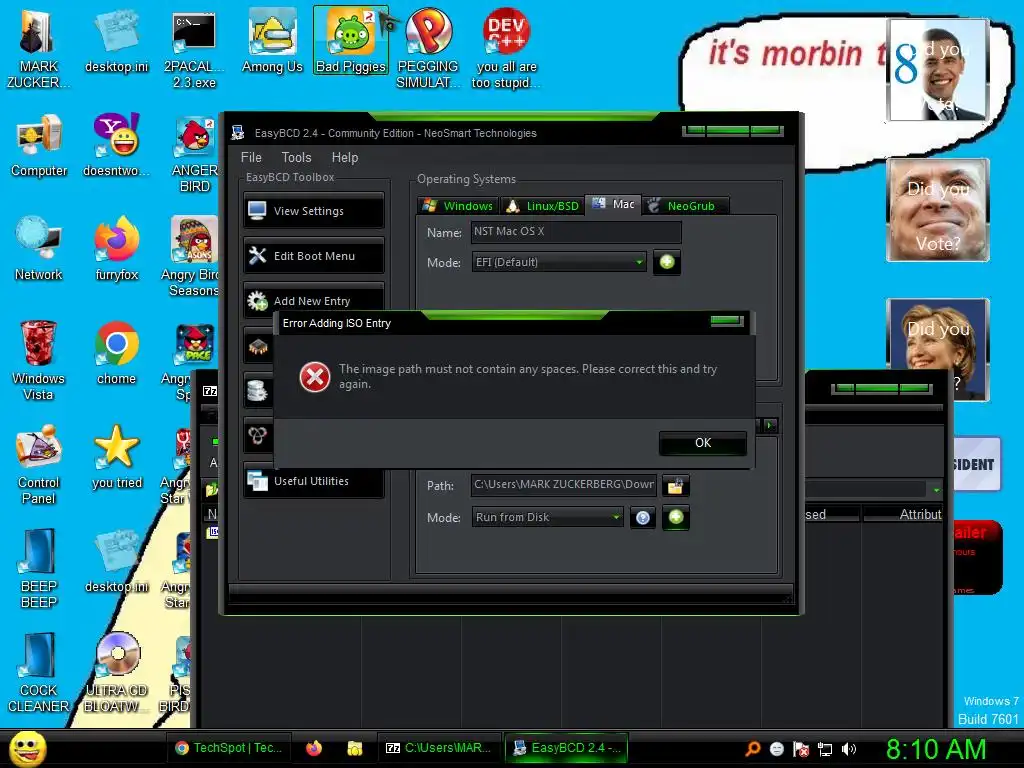Open the Computer desktop icon
Image resolution: width=1024 pixels, height=768 pixels.
pos(39,146)
